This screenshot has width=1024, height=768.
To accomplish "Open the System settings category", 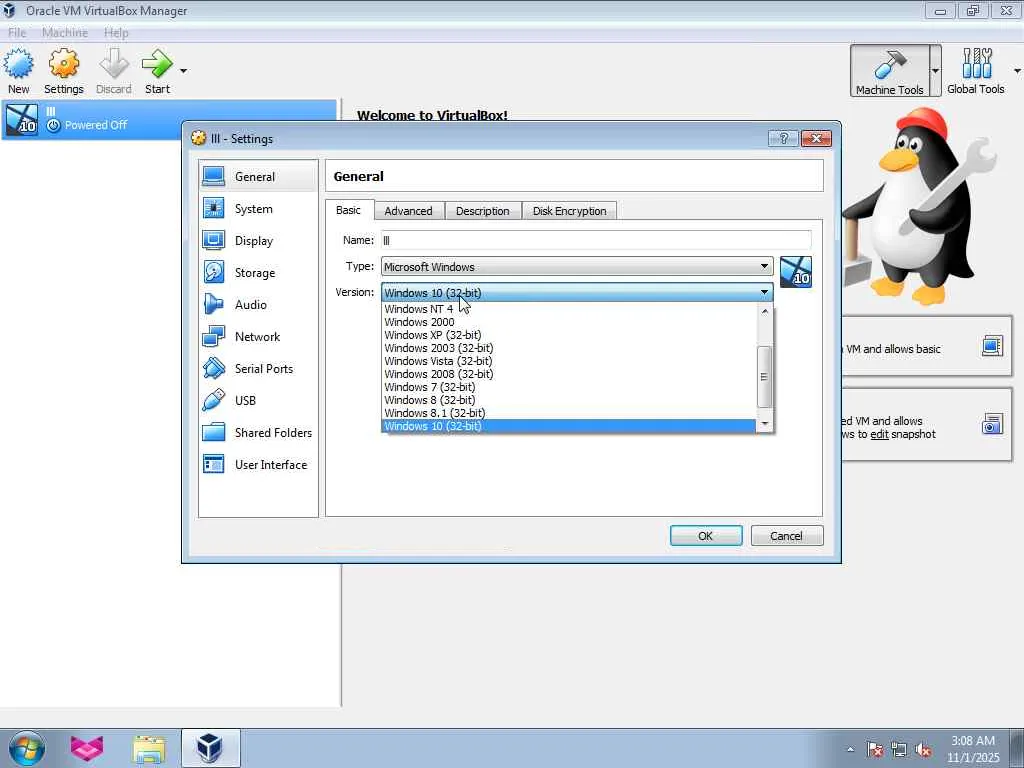I will click(258, 209).
